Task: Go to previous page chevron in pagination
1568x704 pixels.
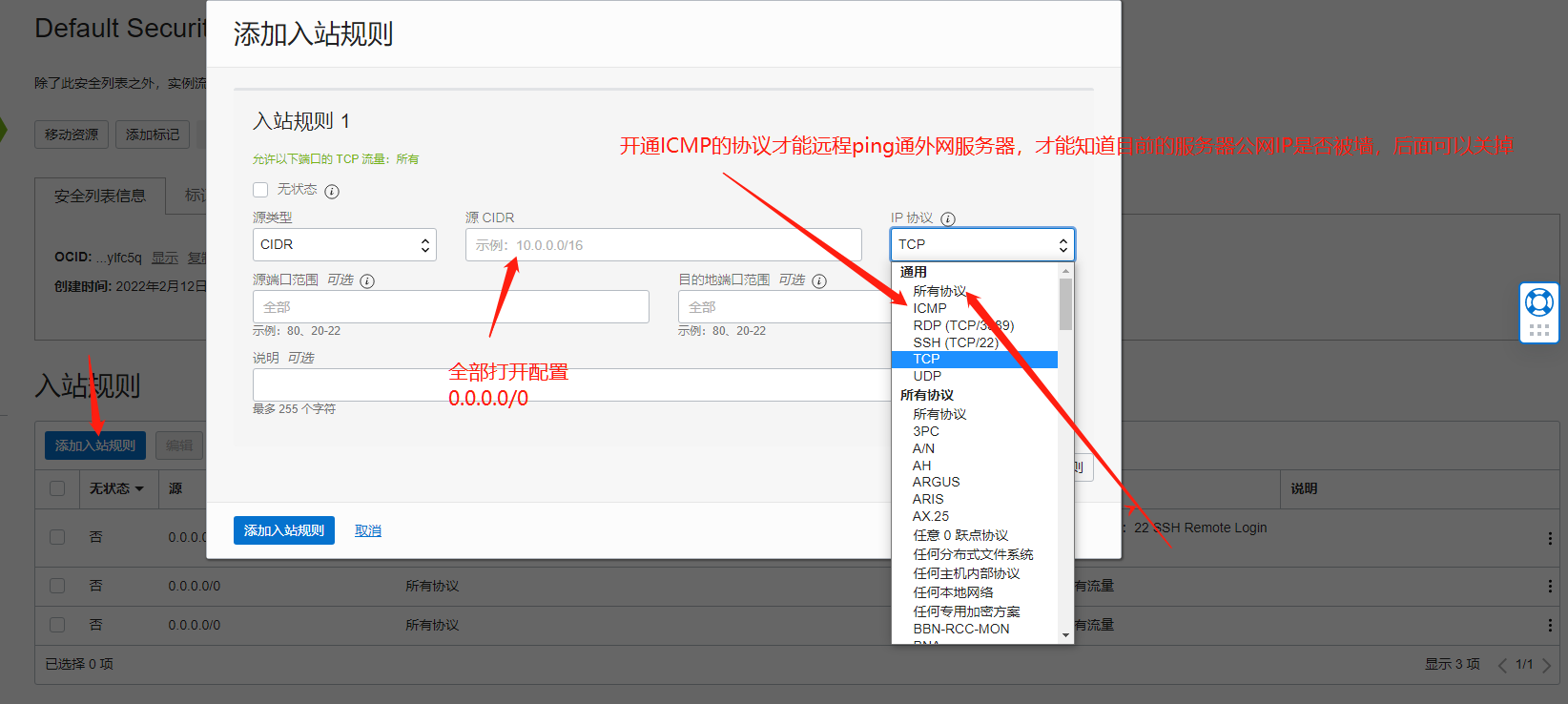Action: [x=1503, y=665]
